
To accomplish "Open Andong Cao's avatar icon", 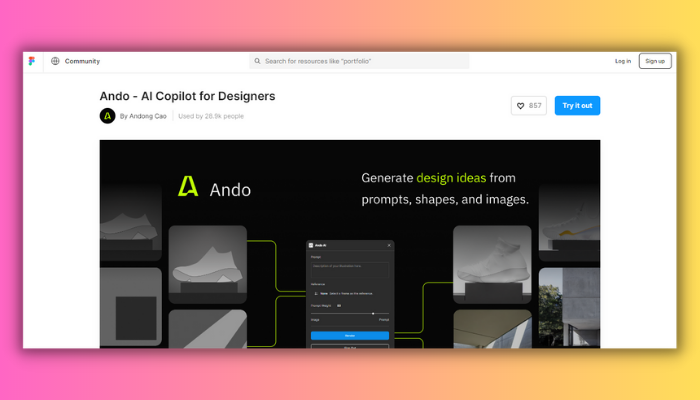I will tap(108, 116).
